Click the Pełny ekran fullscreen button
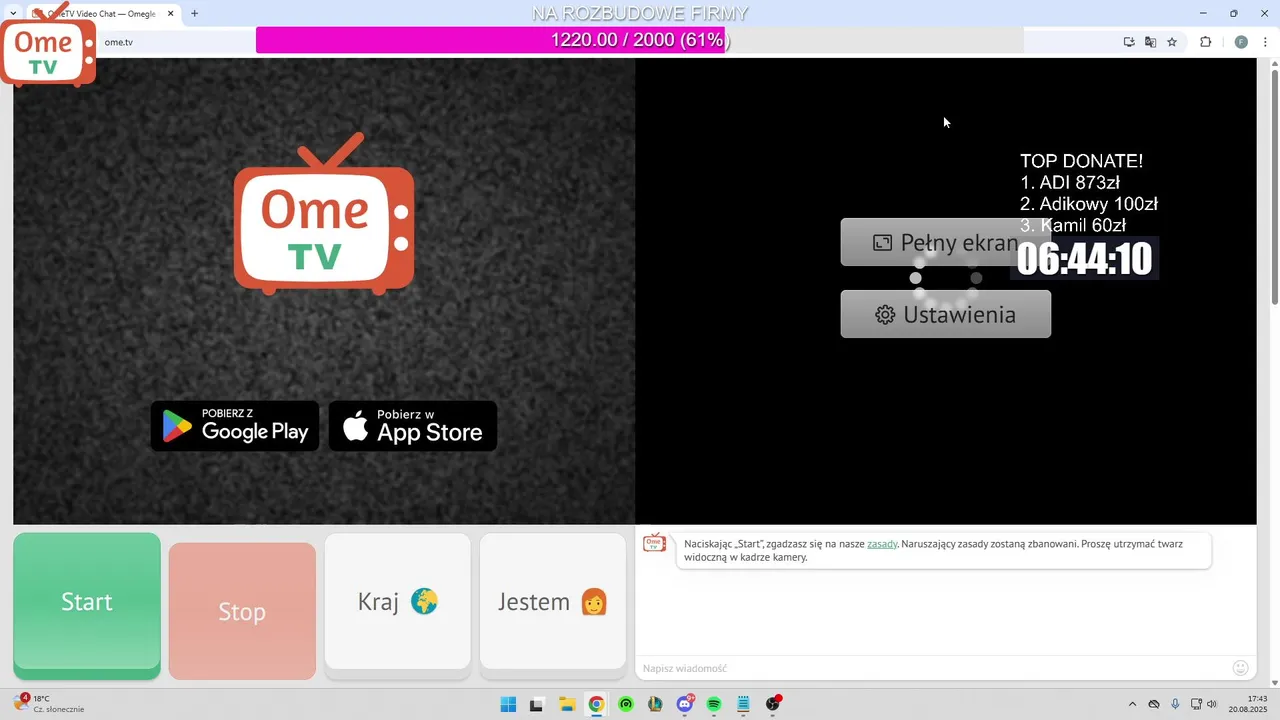1280x720 pixels. coord(945,242)
